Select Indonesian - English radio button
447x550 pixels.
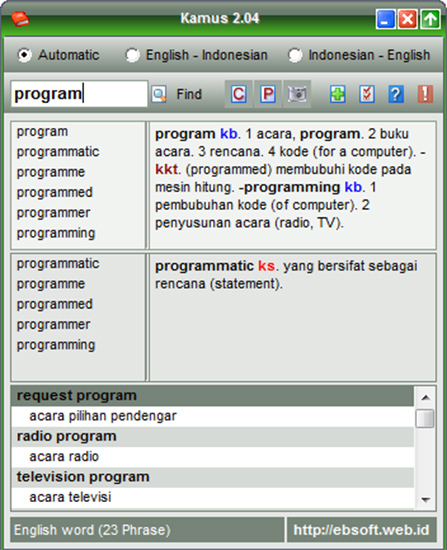pos(295,55)
